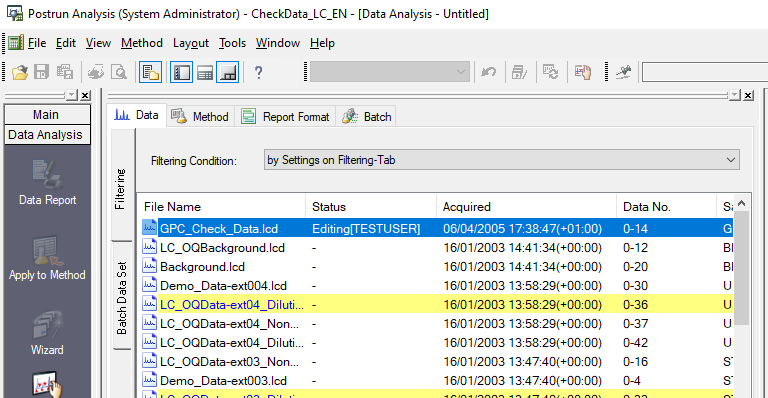Viewport: 768px width, 398px height.
Task: Click the Main button in assistant bar
Action: pos(47,115)
